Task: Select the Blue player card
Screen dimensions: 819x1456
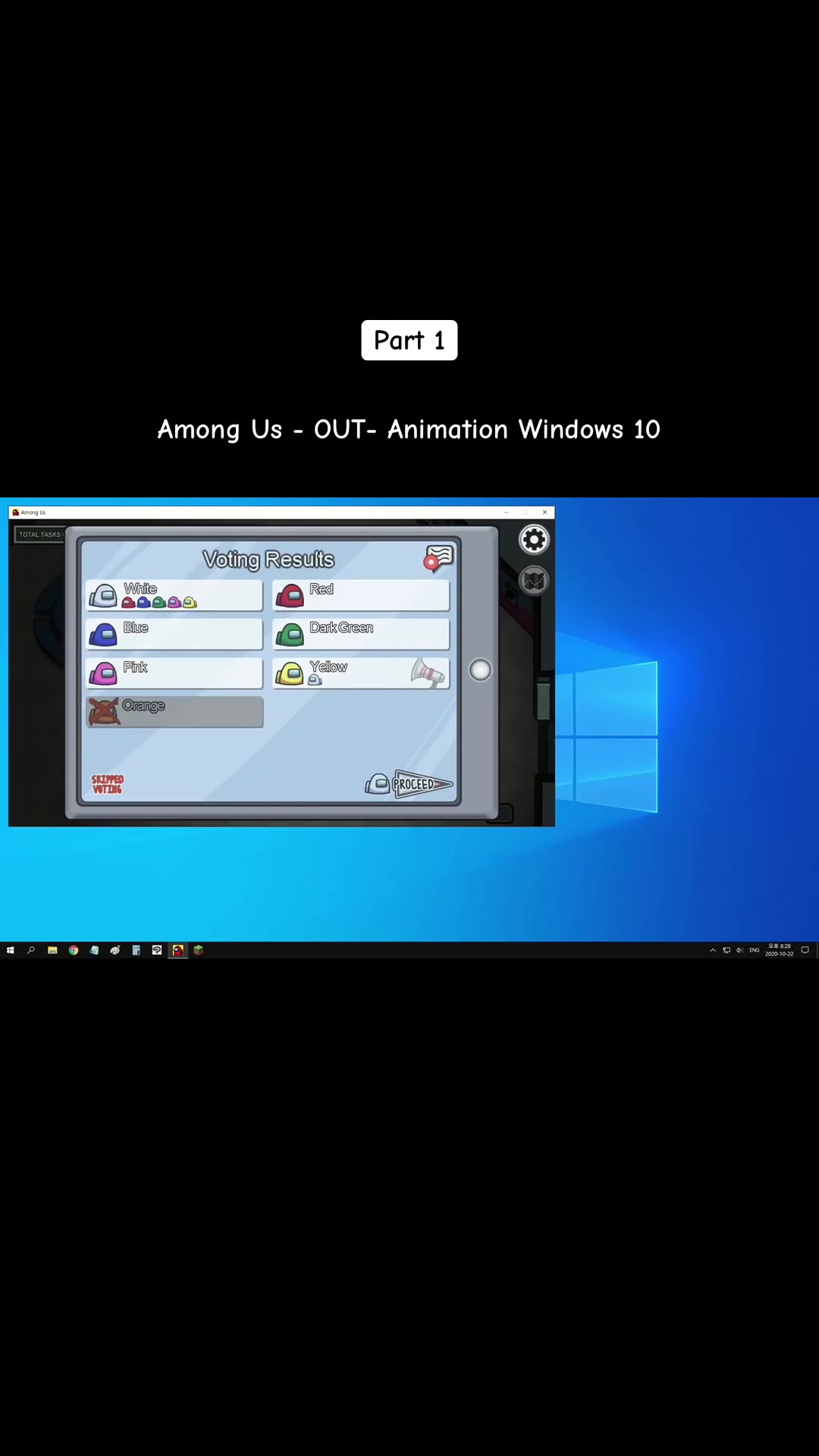Action: tap(174, 635)
